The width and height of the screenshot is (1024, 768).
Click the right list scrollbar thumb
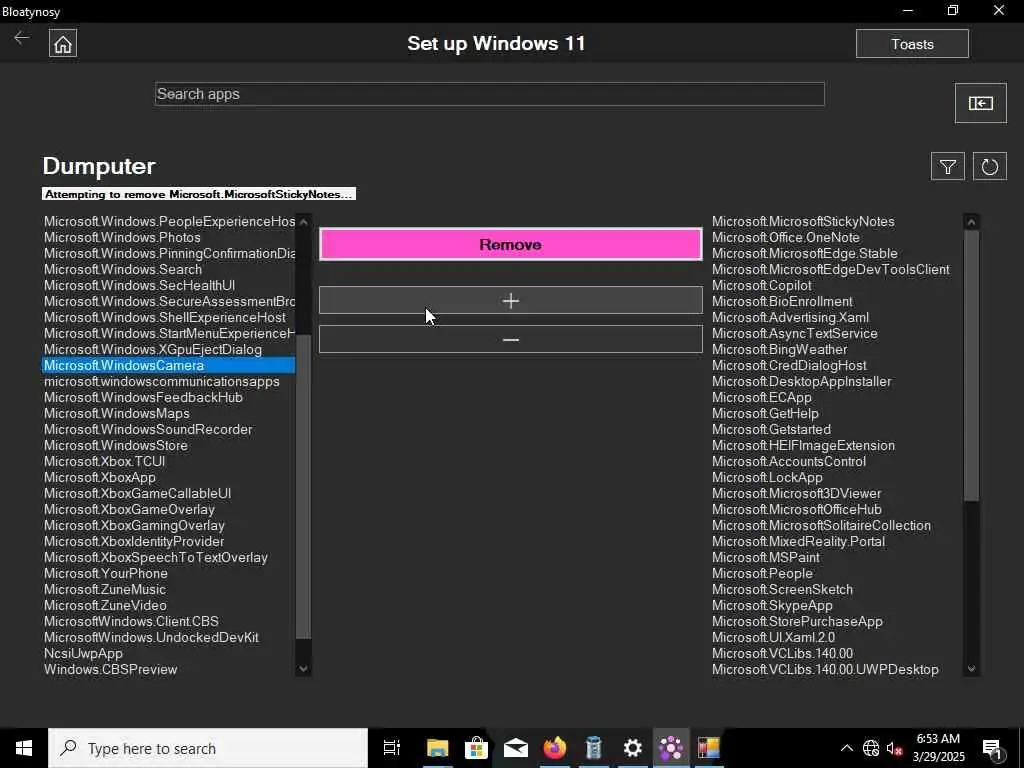pos(971,366)
